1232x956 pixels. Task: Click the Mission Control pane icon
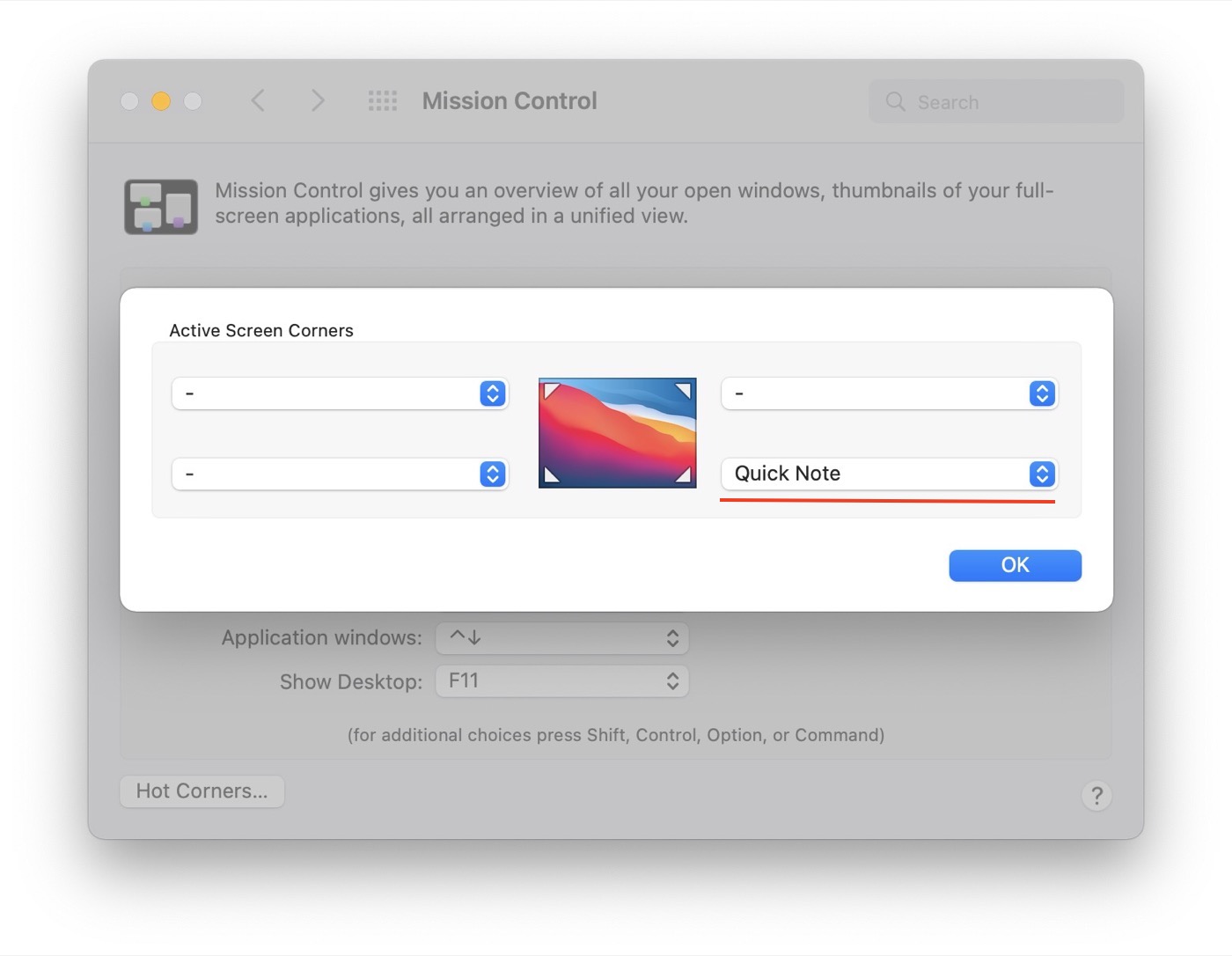(x=160, y=207)
